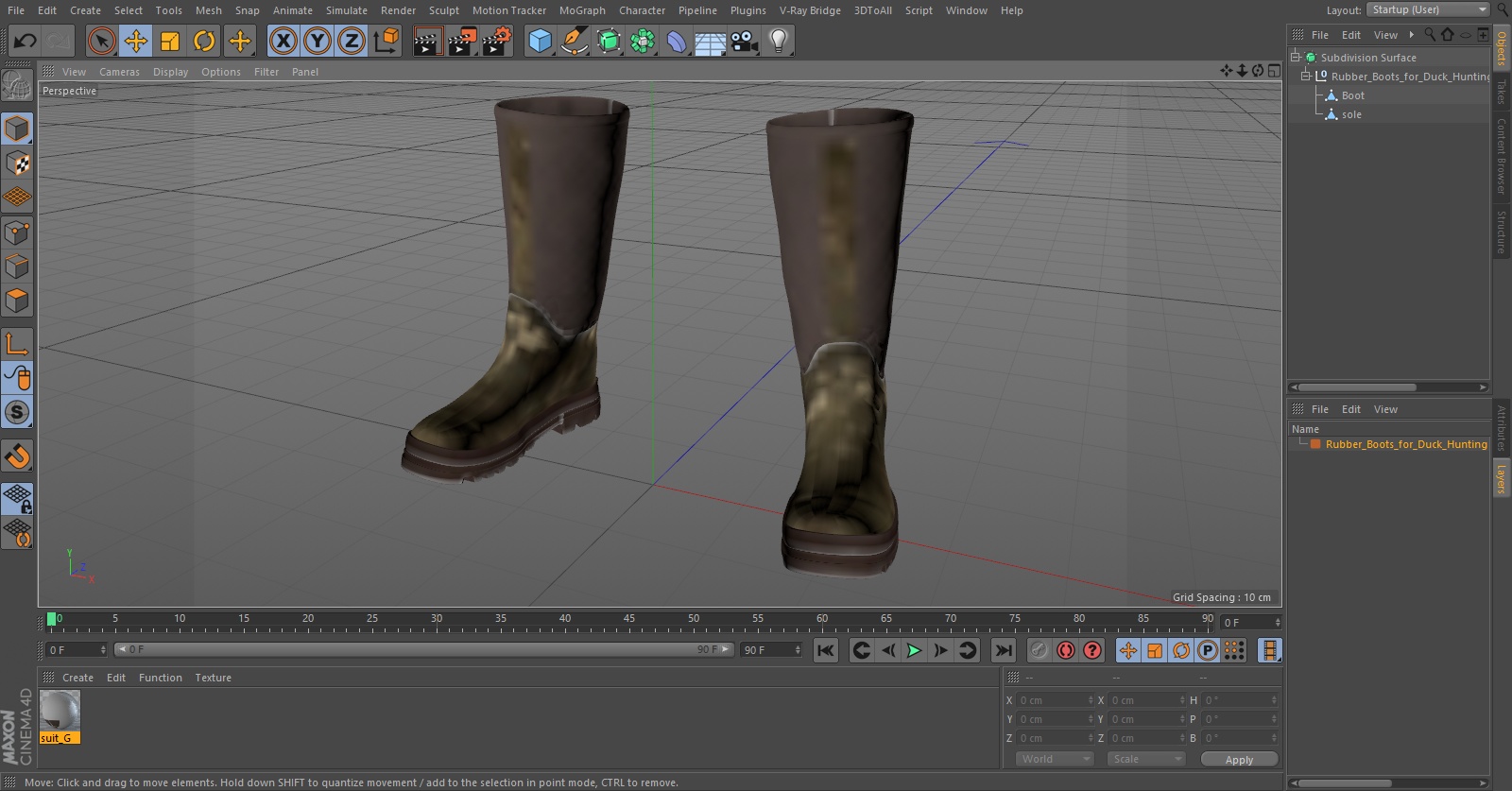Open keyframe selection help icon
Image resolution: width=1512 pixels, height=791 pixels.
tap(1092, 650)
